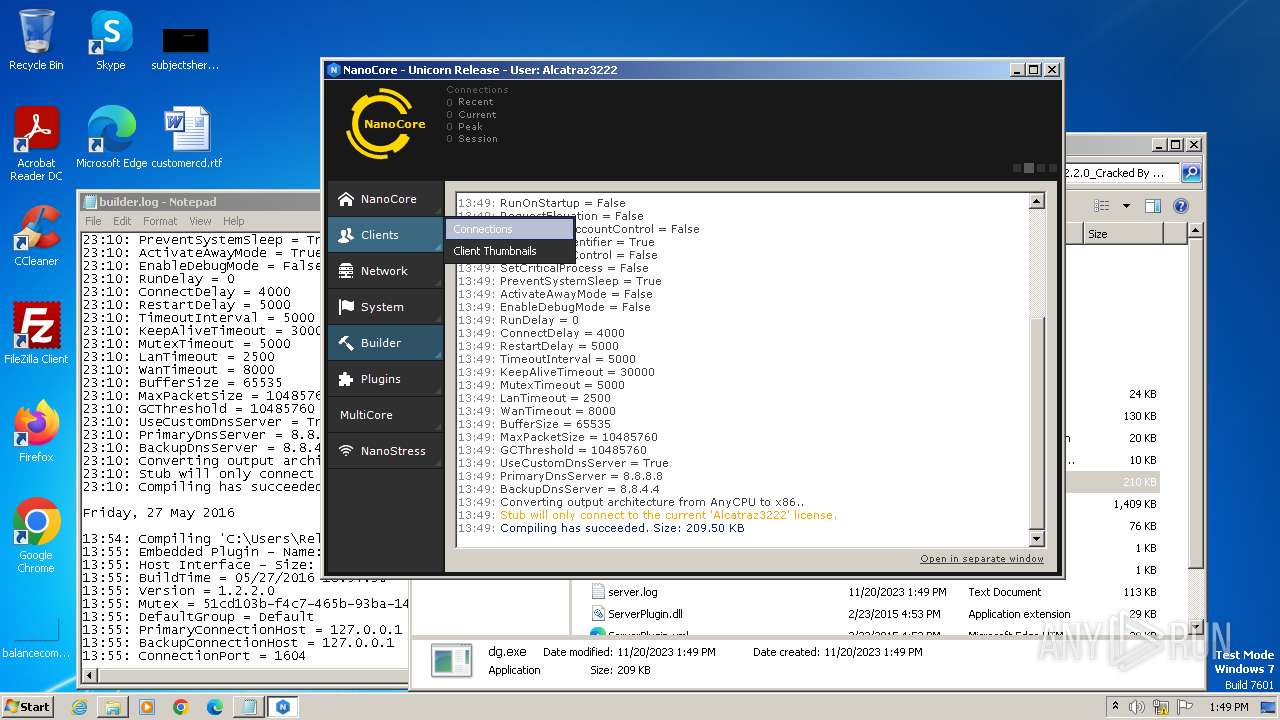Open the NanoStress sidebar section

(385, 451)
